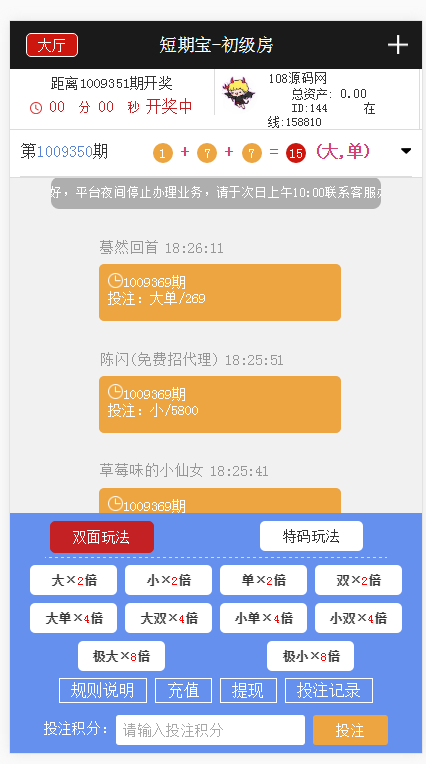Screen dimensions: 426x764
Task: Select the 极大×8倍 bet option
Action: [121, 656]
